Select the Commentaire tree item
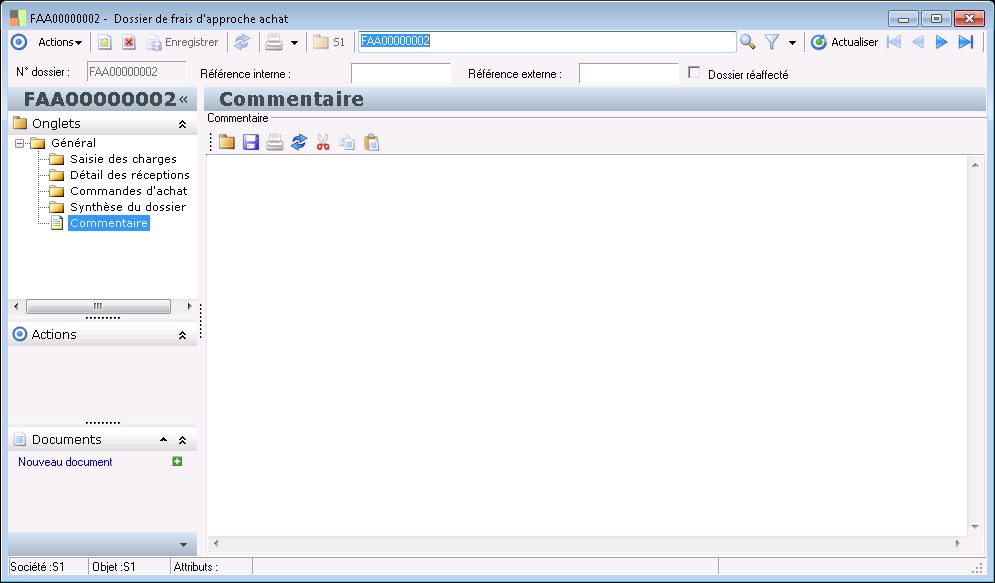The image size is (995, 583). click(109, 223)
